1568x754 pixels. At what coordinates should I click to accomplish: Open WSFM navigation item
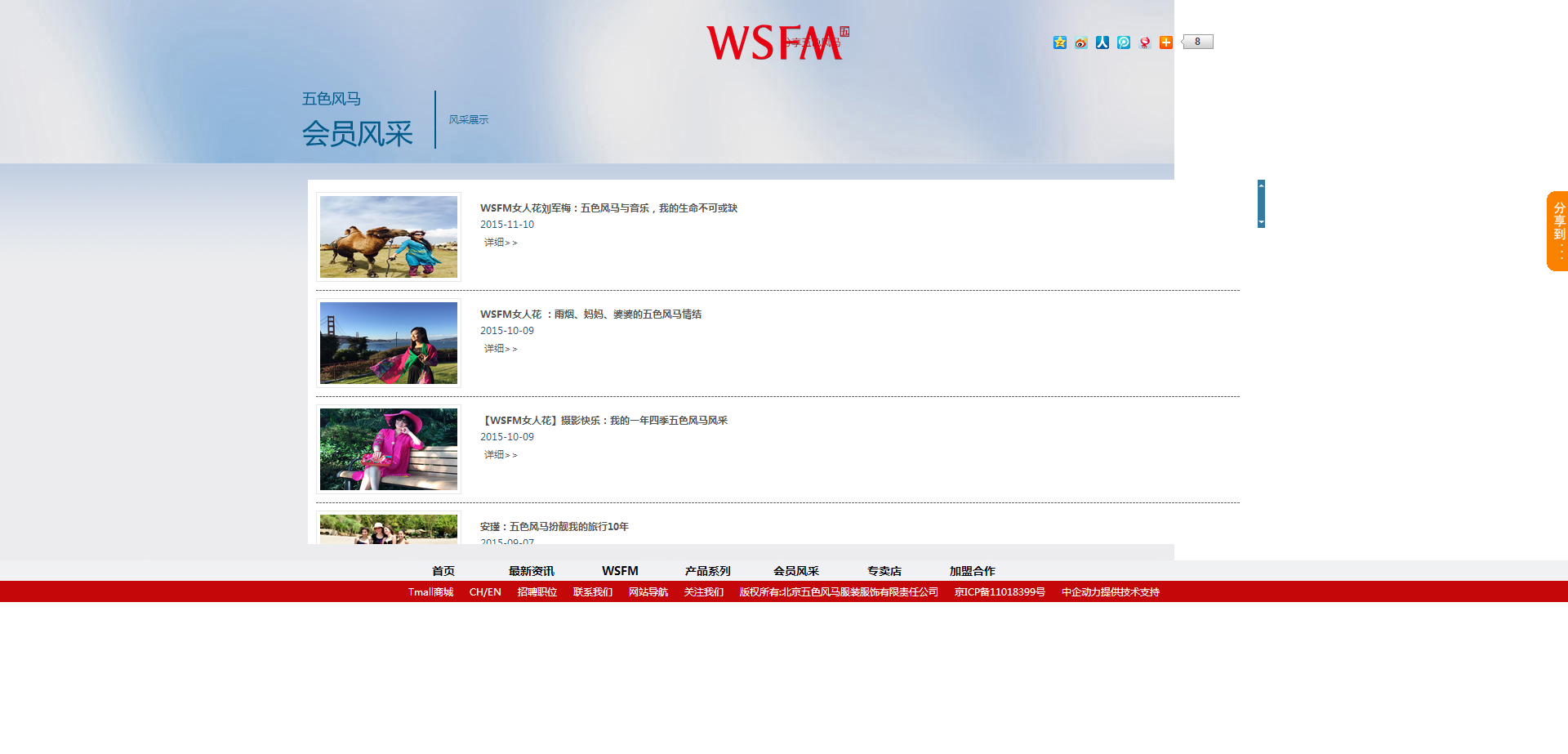pos(620,571)
